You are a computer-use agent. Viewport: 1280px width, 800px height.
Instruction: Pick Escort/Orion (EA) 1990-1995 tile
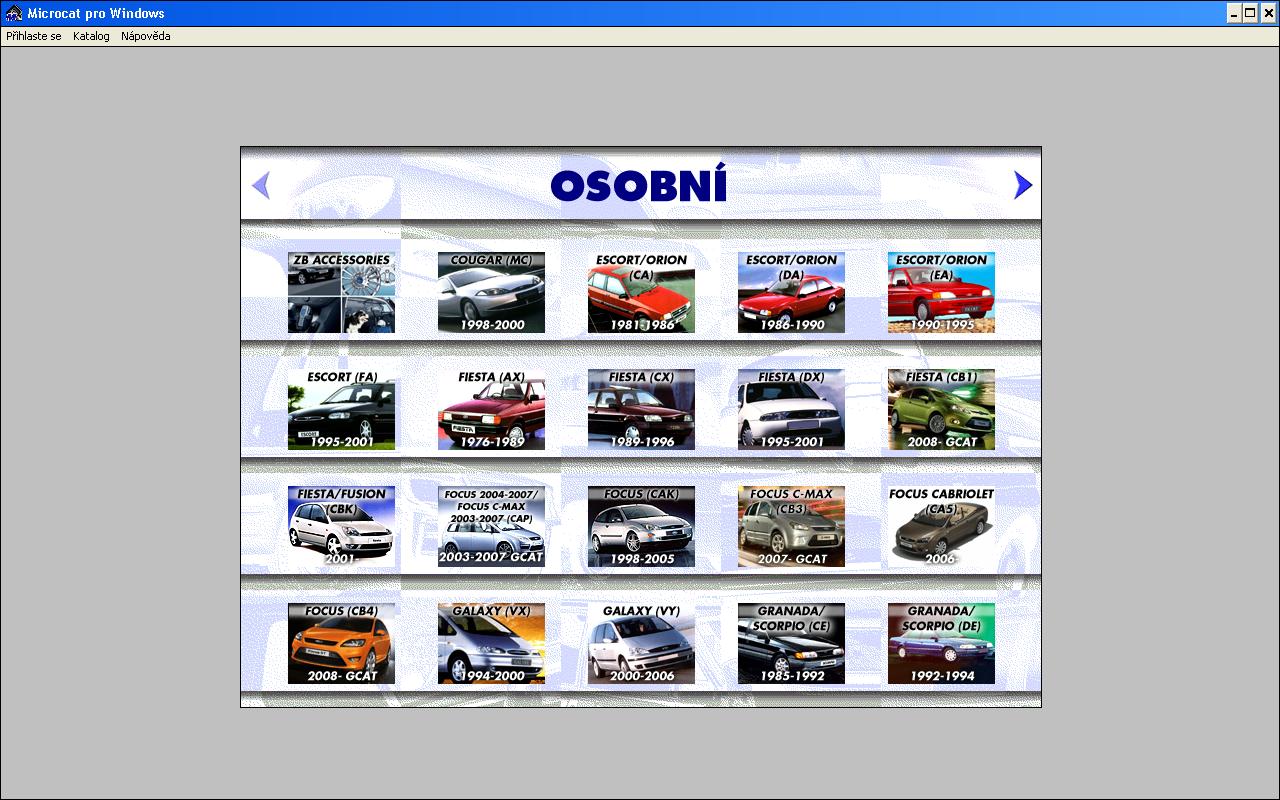[941, 292]
